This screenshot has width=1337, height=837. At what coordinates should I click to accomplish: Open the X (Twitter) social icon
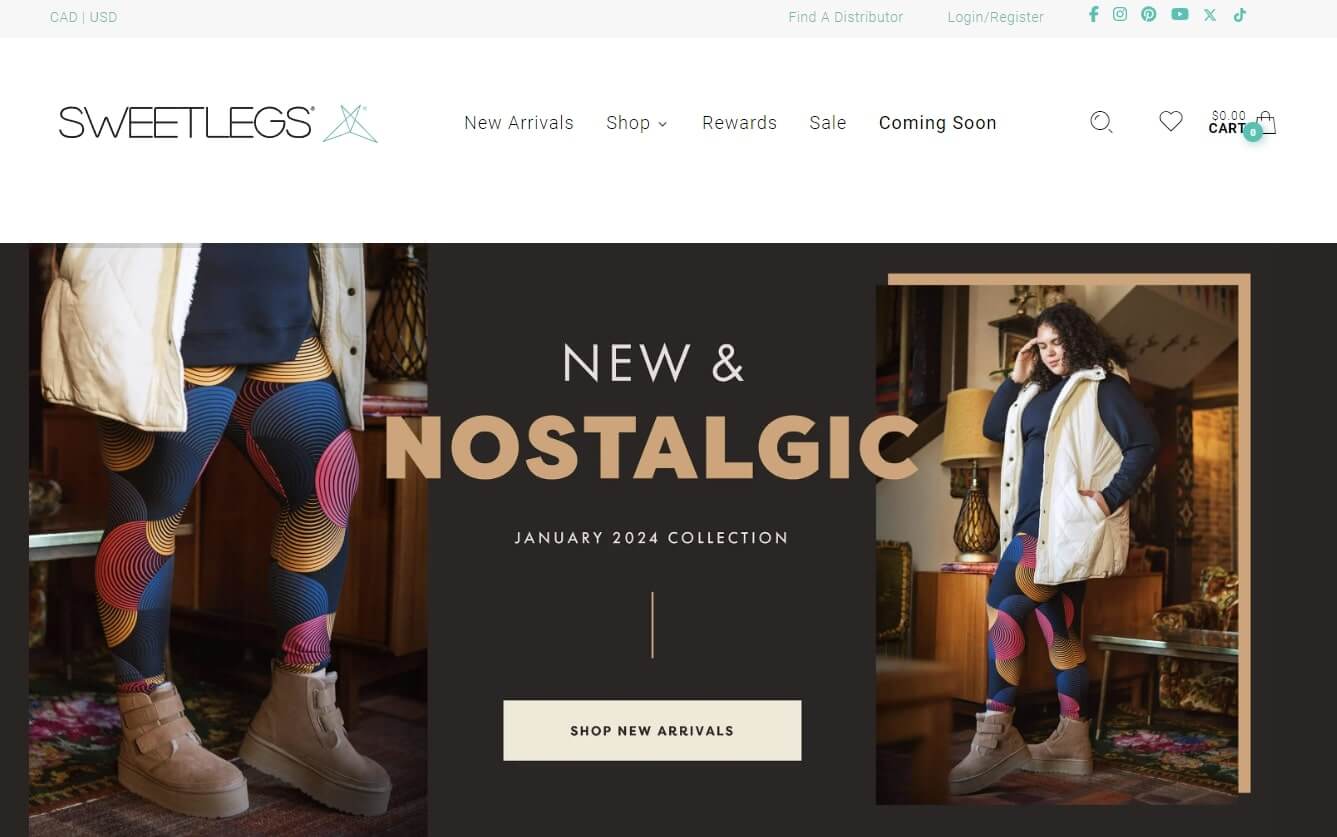pyautogui.click(x=1210, y=15)
